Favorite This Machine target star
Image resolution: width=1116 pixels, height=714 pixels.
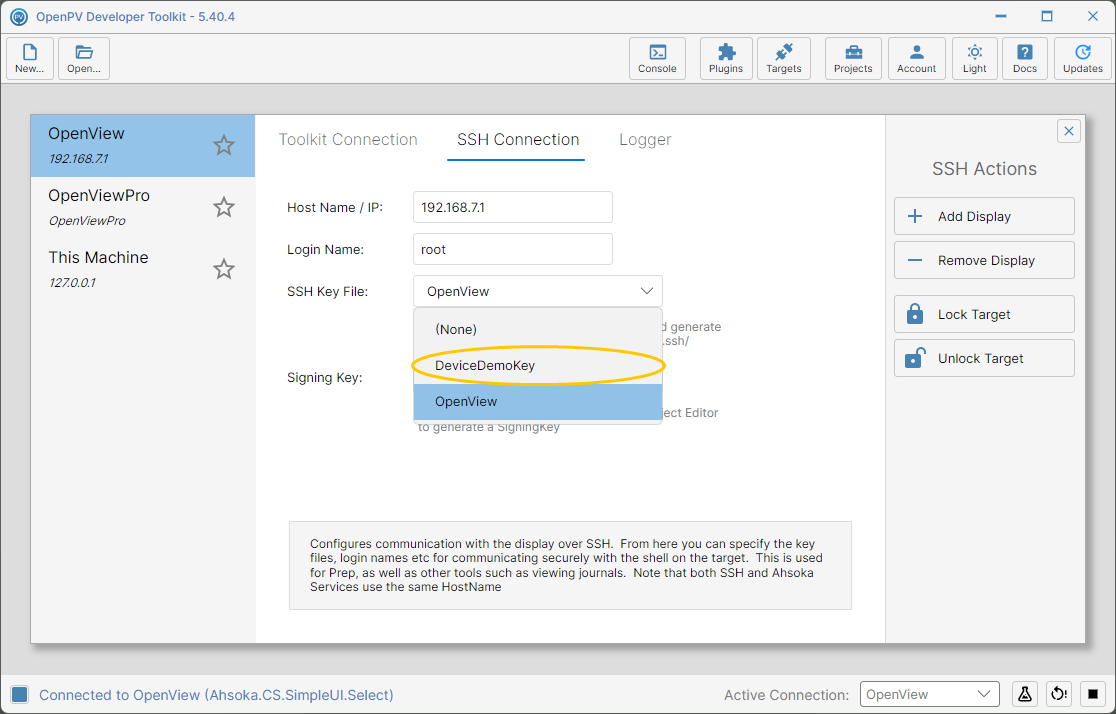(x=224, y=269)
